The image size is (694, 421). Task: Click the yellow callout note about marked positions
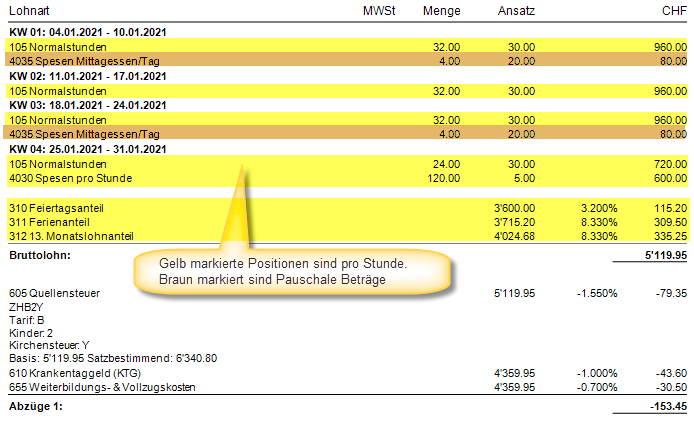tap(292, 270)
